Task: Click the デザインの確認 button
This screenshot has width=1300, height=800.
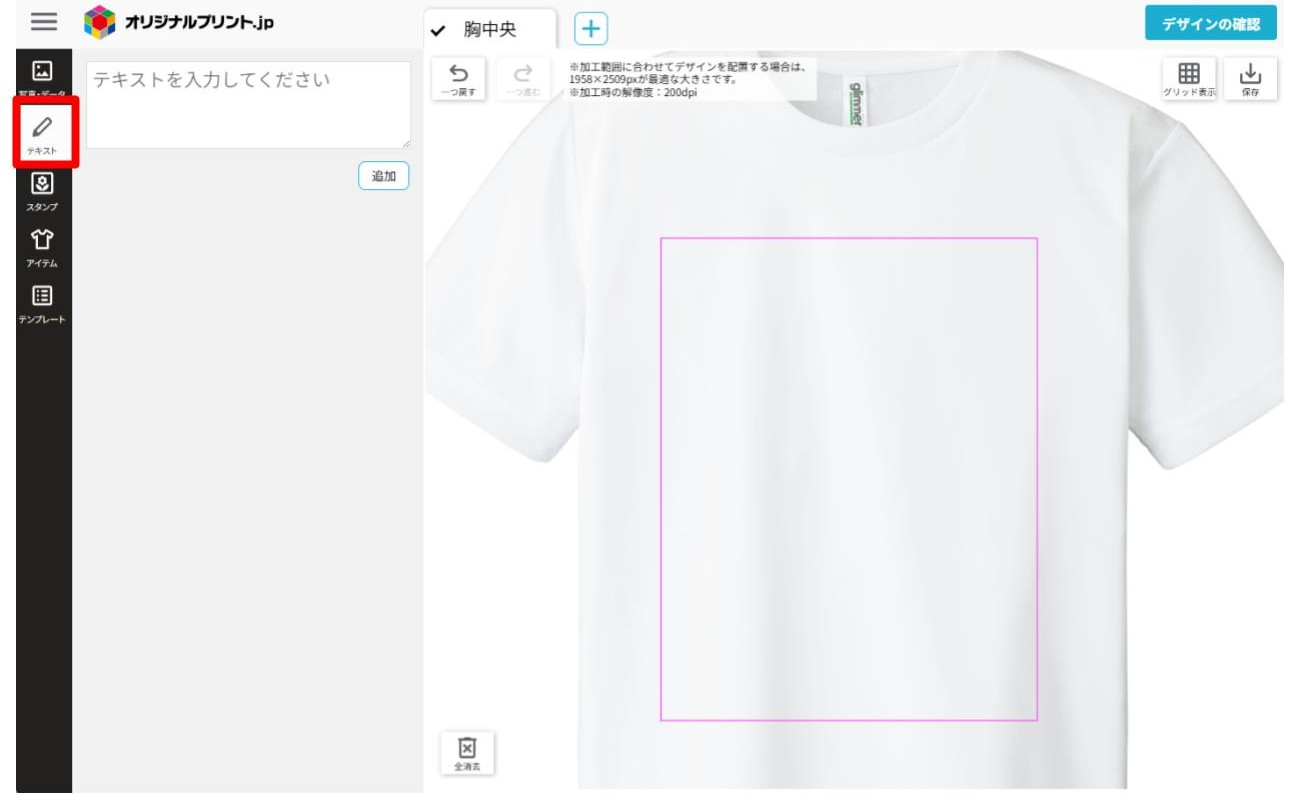Action: [1211, 24]
